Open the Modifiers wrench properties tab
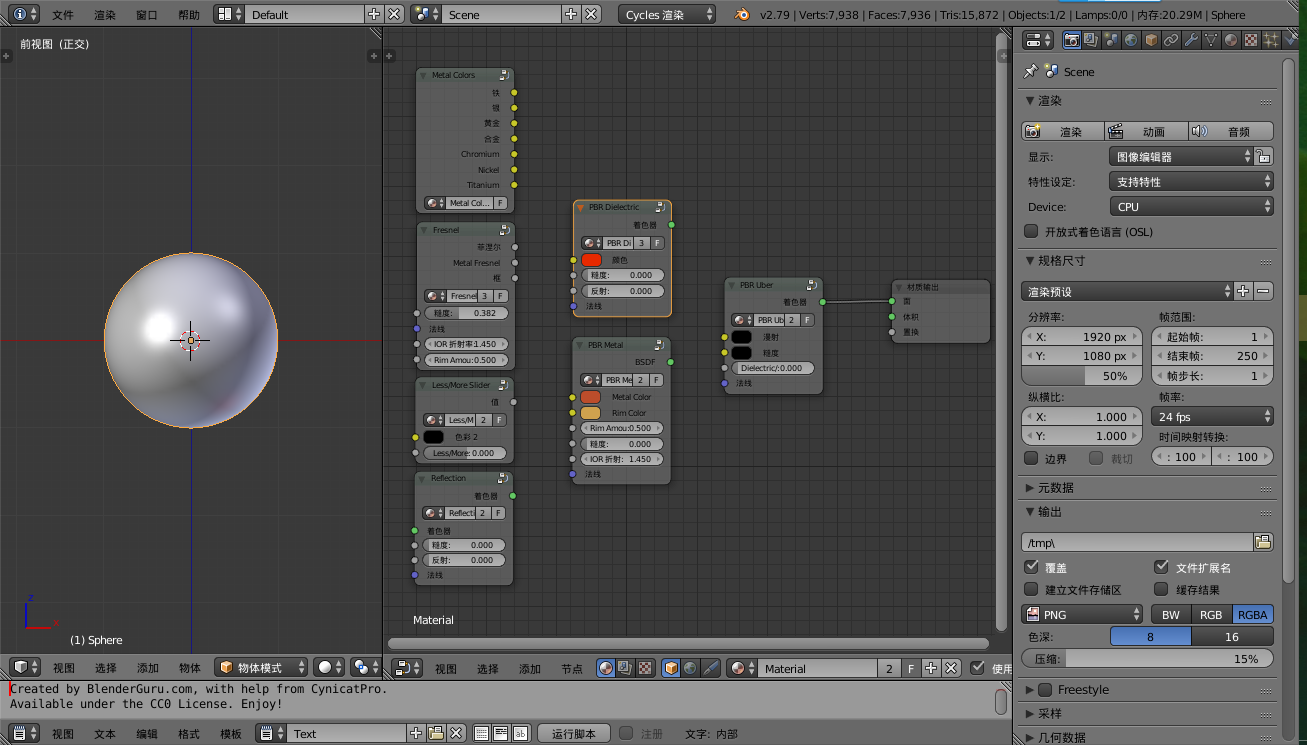The height and width of the screenshot is (745, 1307). click(1190, 41)
